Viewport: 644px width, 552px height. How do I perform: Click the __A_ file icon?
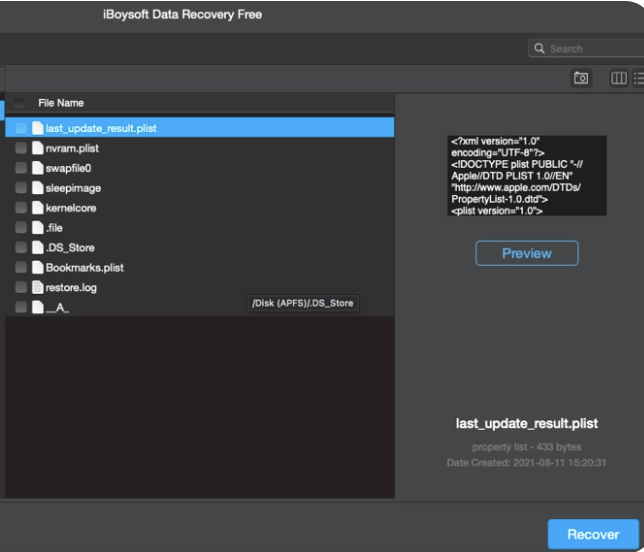coord(38,307)
